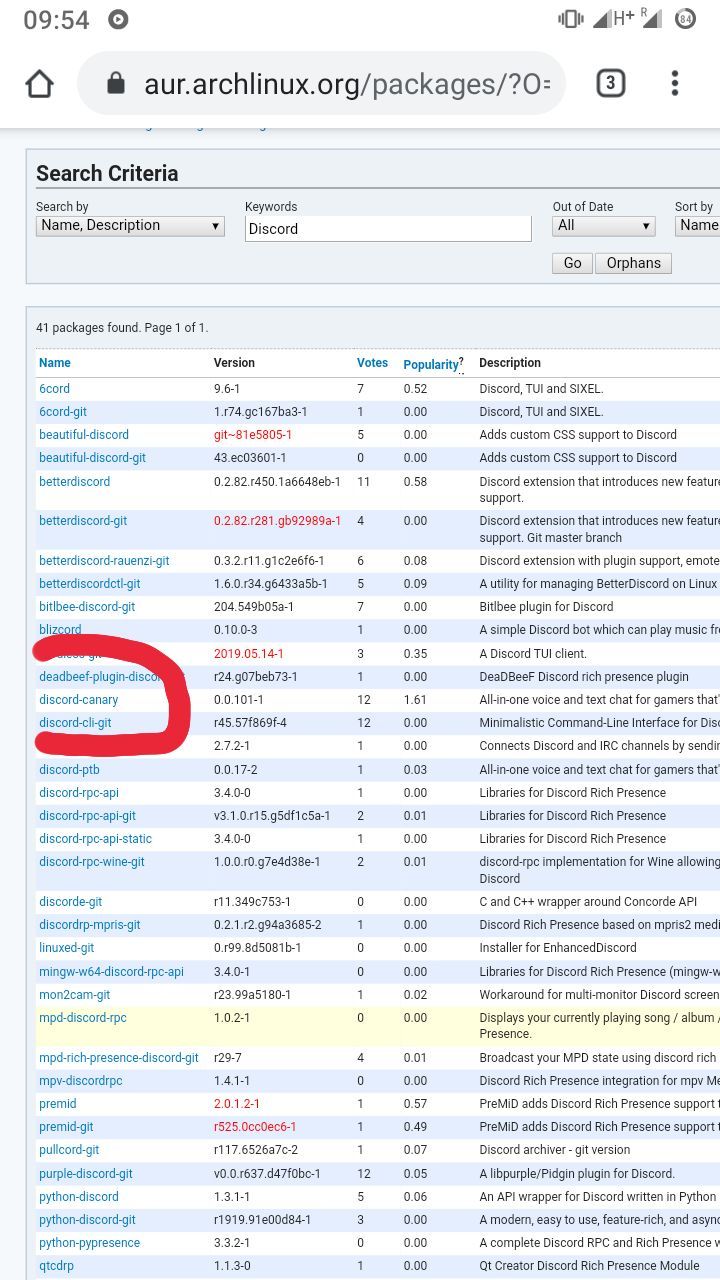Open the python-discord package link

[79, 1197]
